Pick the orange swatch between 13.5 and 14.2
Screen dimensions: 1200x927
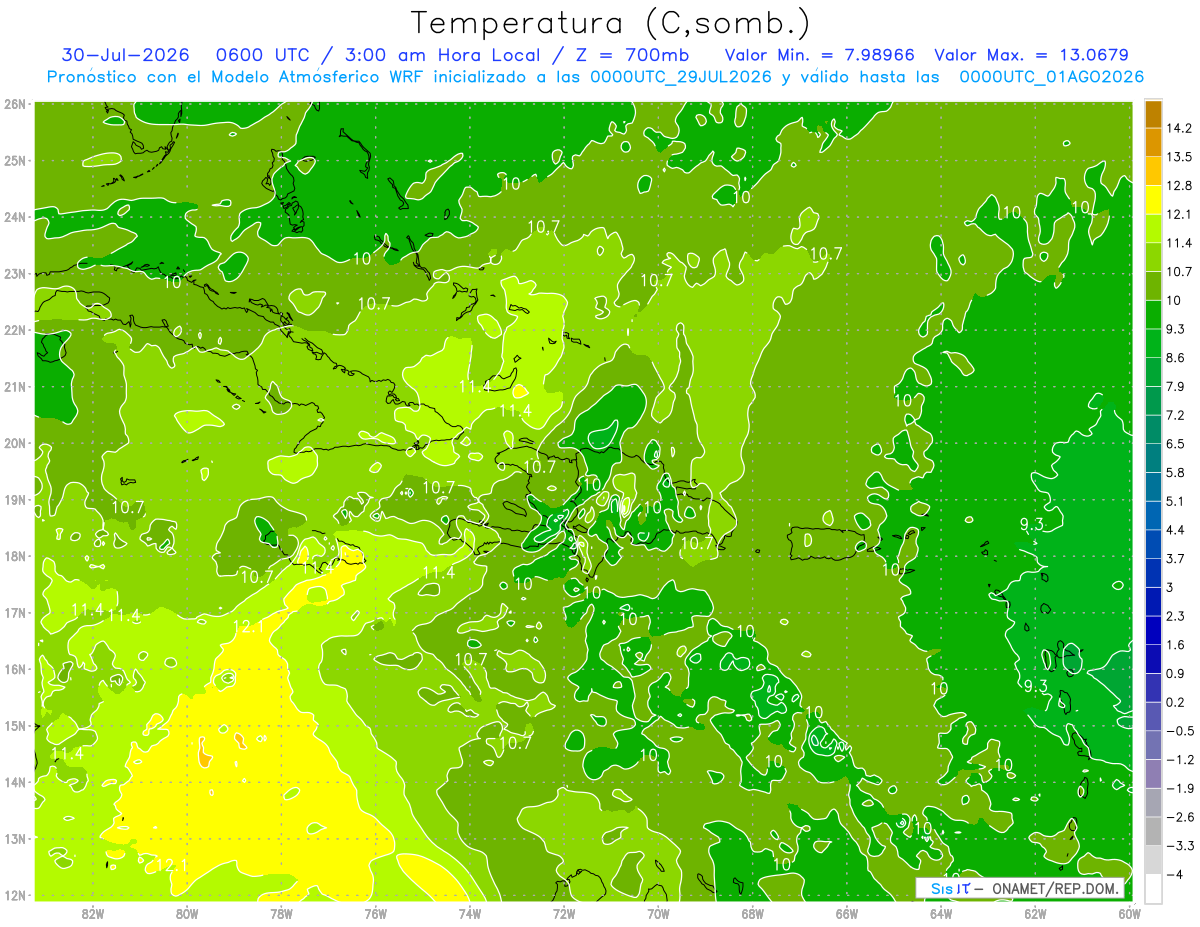[x=1154, y=142]
